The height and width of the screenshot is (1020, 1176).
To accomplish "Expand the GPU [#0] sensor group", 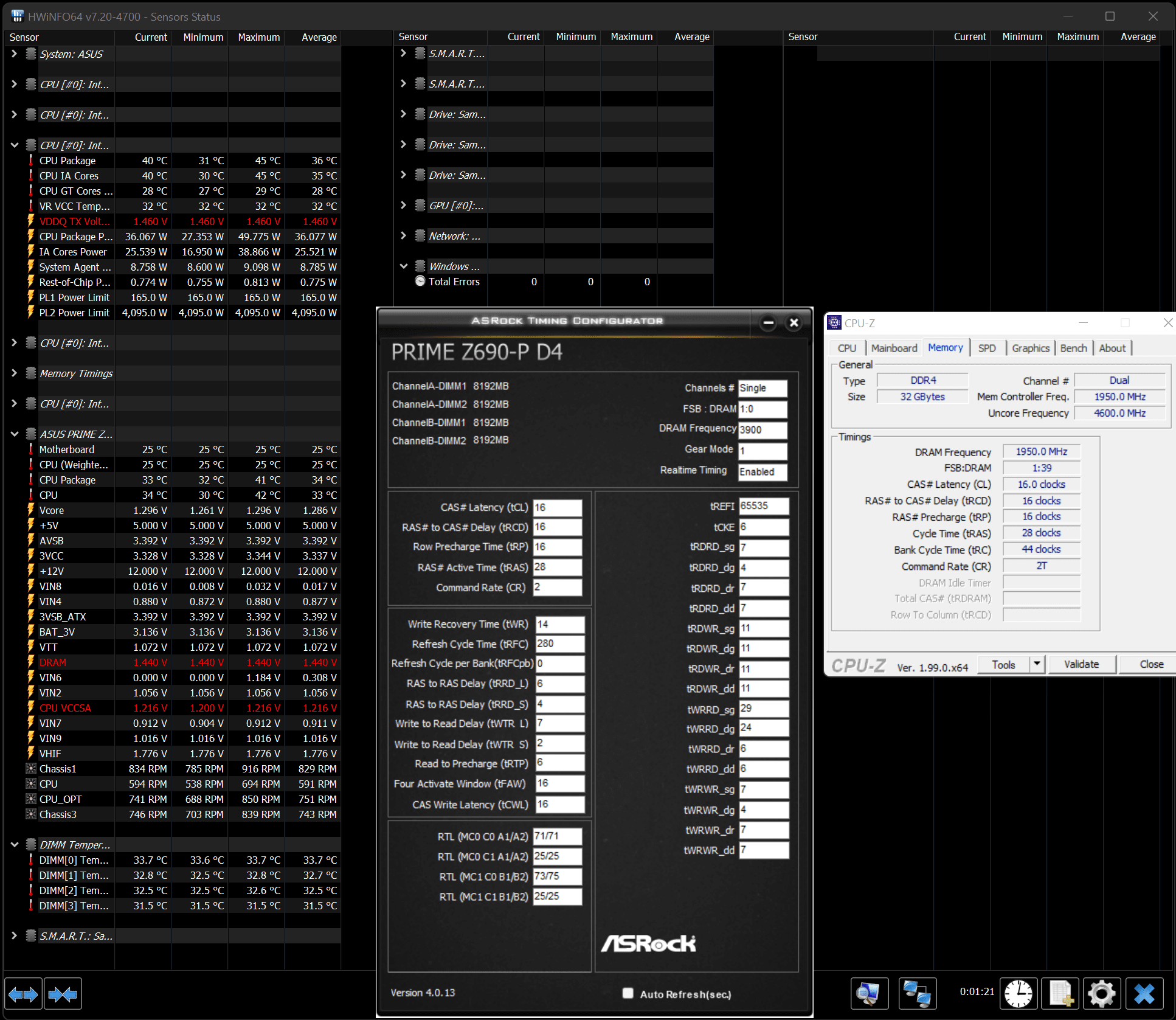I will (x=403, y=205).
